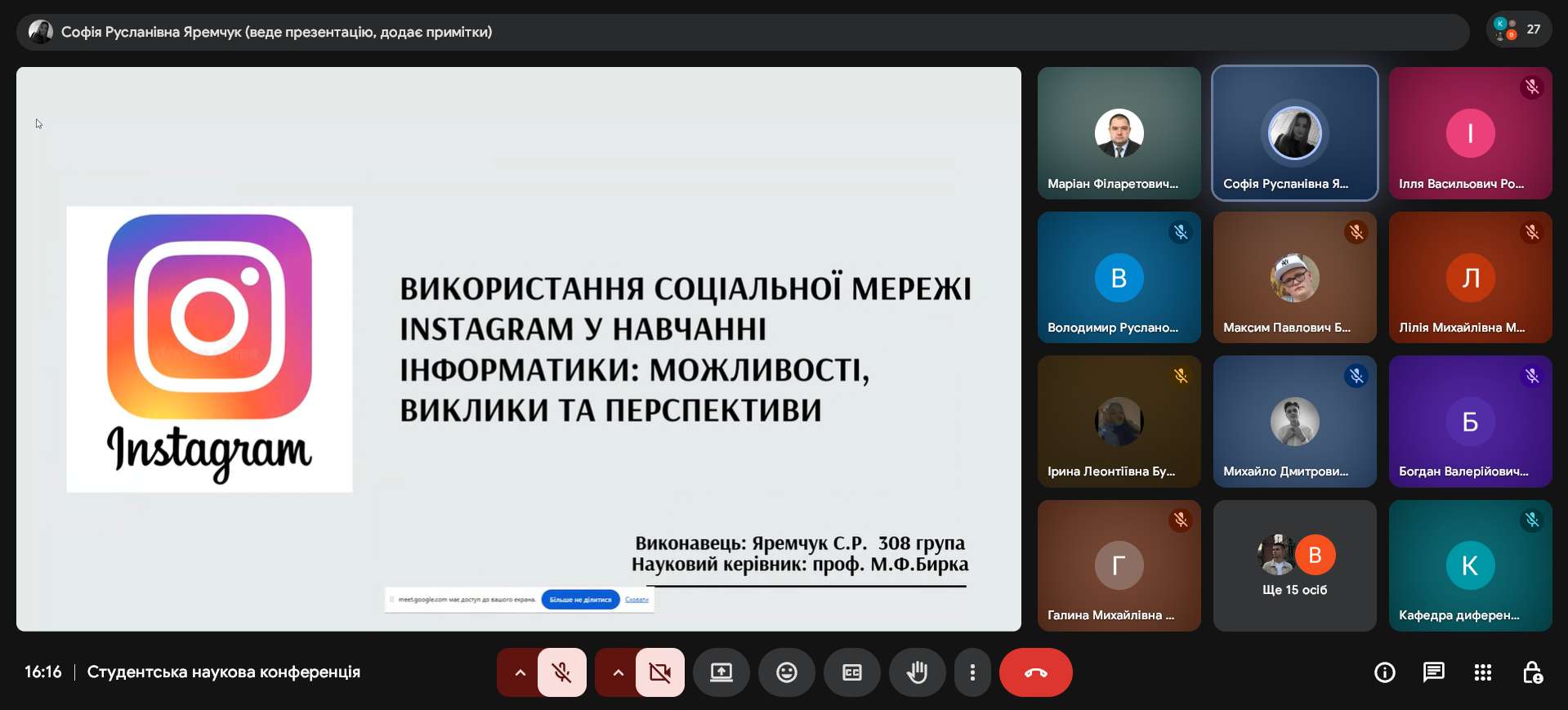Click avatar letter Г on Галина tile
Screen dimensions: 1568x710
pyautogui.click(x=1119, y=565)
